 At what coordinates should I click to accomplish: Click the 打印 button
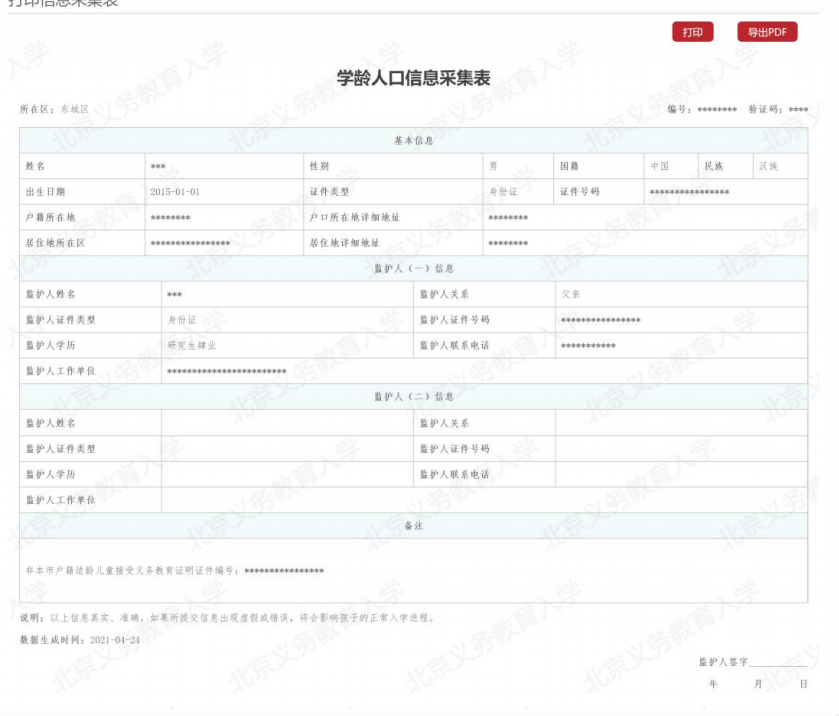692,32
